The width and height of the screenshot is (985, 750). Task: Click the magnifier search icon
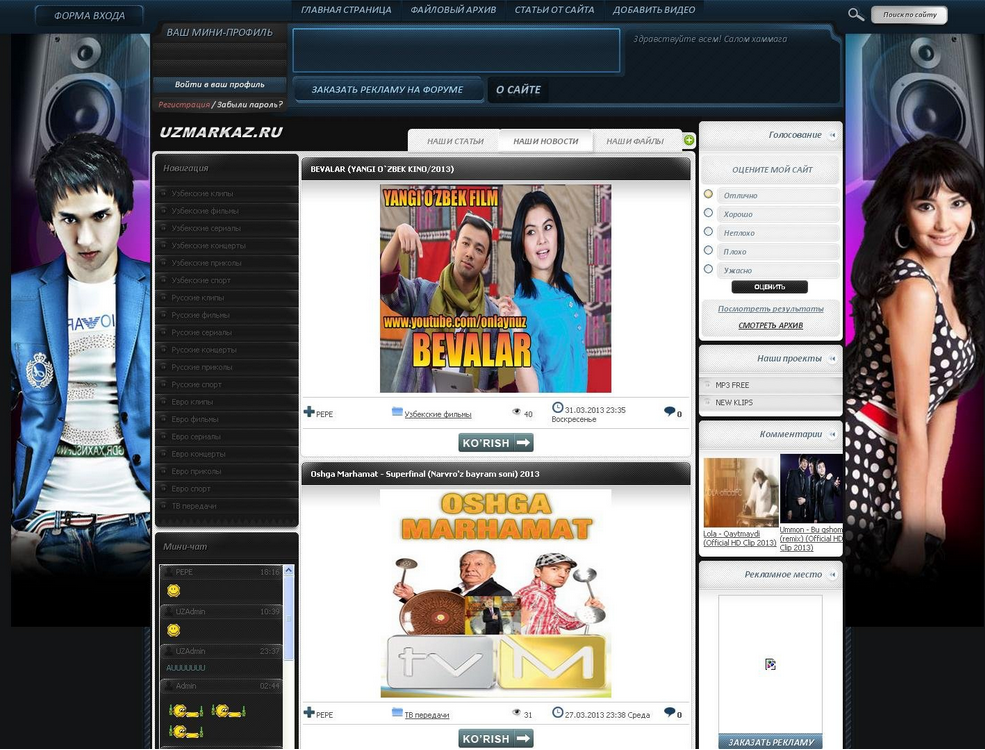click(856, 14)
